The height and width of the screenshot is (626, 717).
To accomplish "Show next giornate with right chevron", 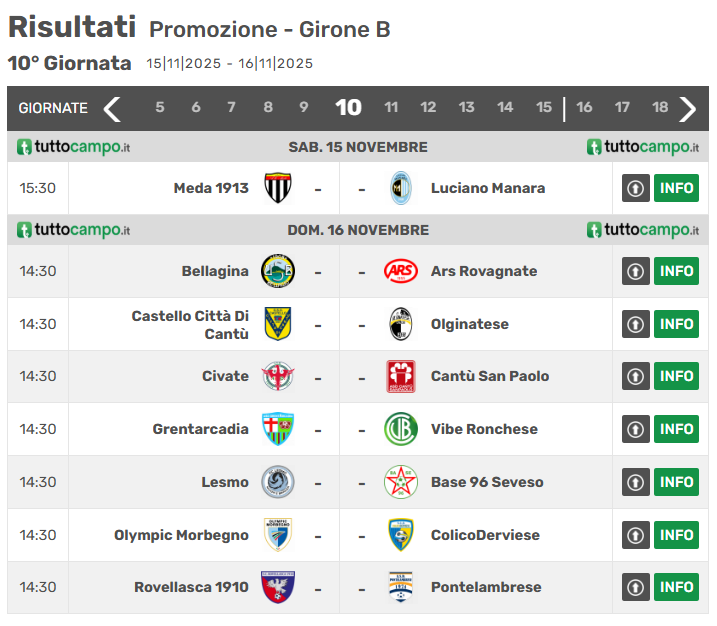I will pos(687,108).
